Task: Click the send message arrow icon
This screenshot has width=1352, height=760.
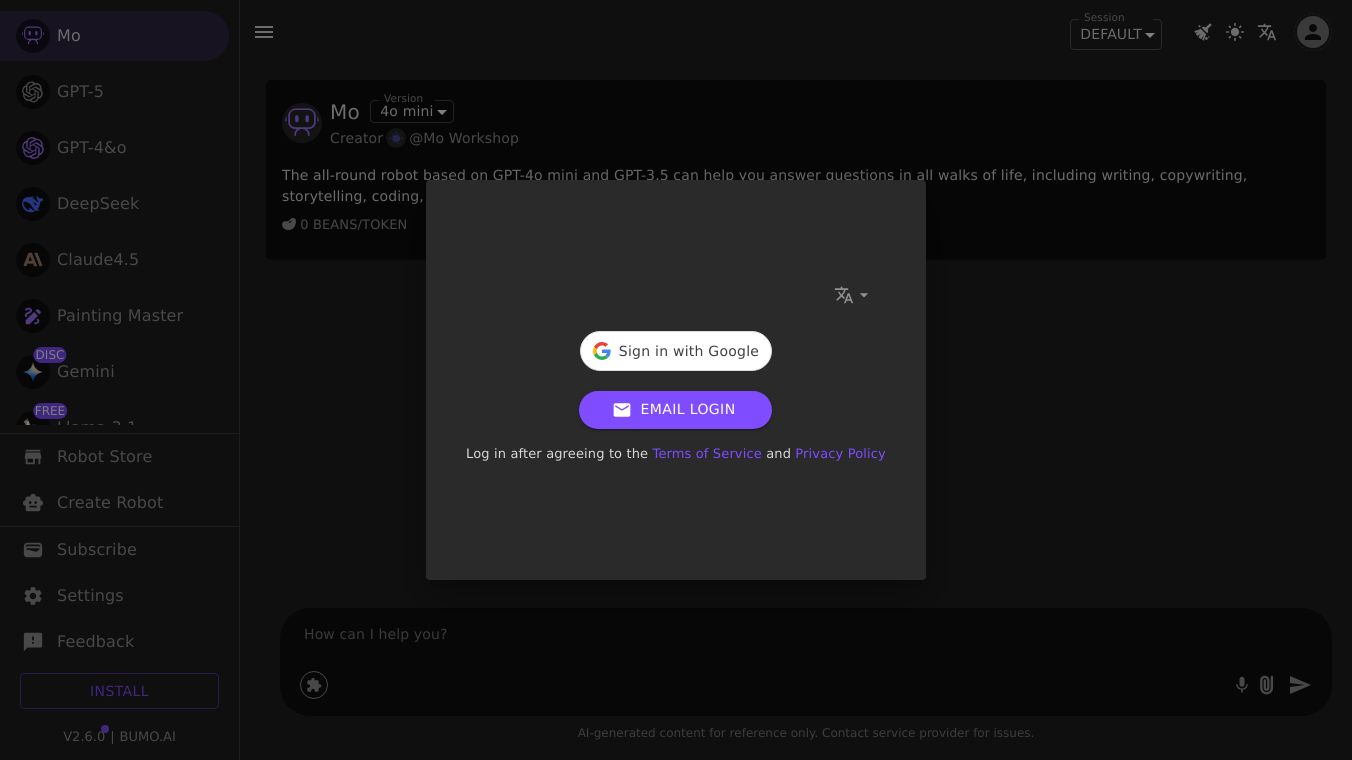Action: (x=1299, y=685)
